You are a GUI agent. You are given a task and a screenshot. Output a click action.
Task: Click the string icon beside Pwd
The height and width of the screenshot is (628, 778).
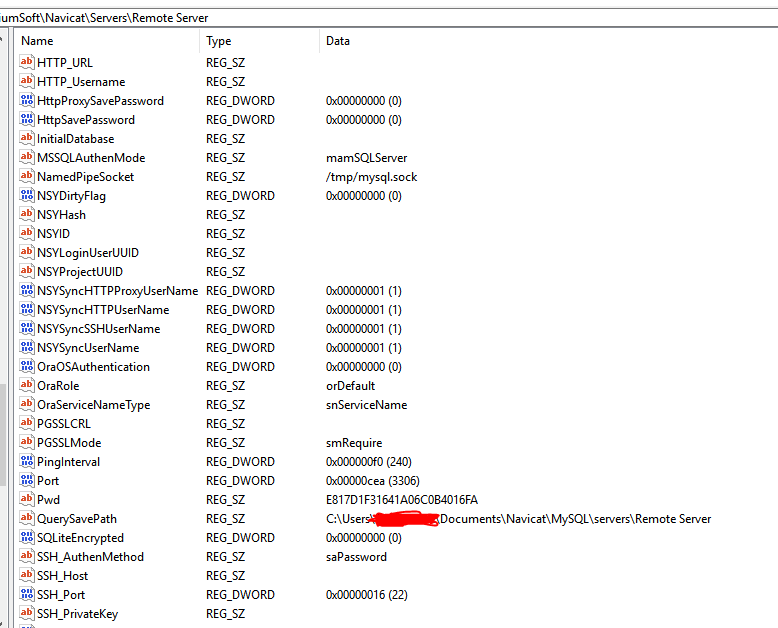27,500
